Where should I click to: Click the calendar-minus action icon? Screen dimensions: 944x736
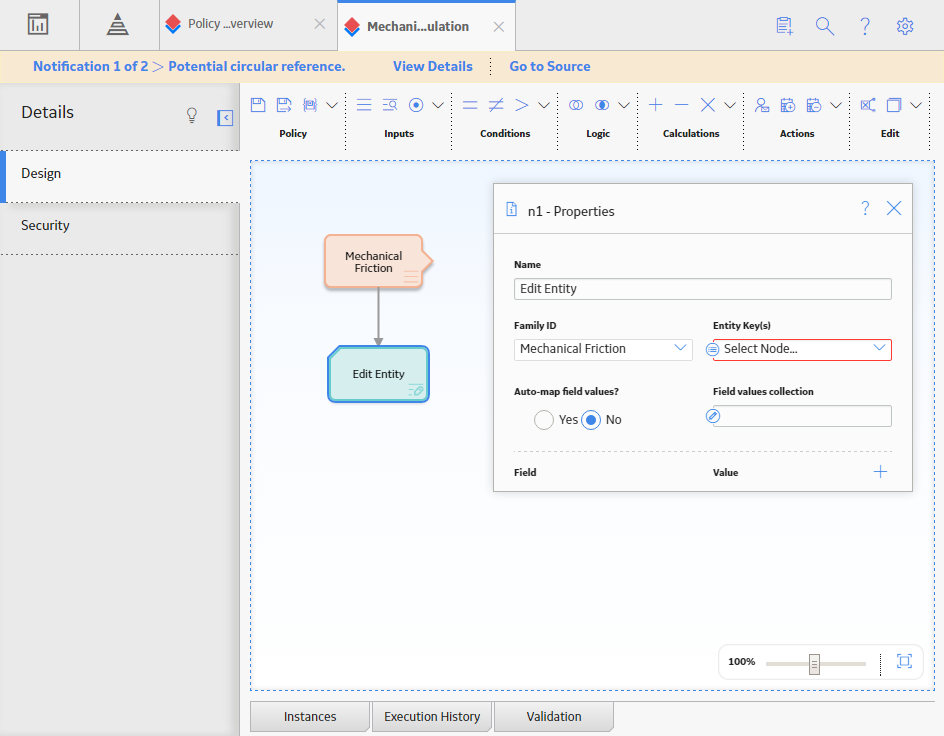(813, 105)
